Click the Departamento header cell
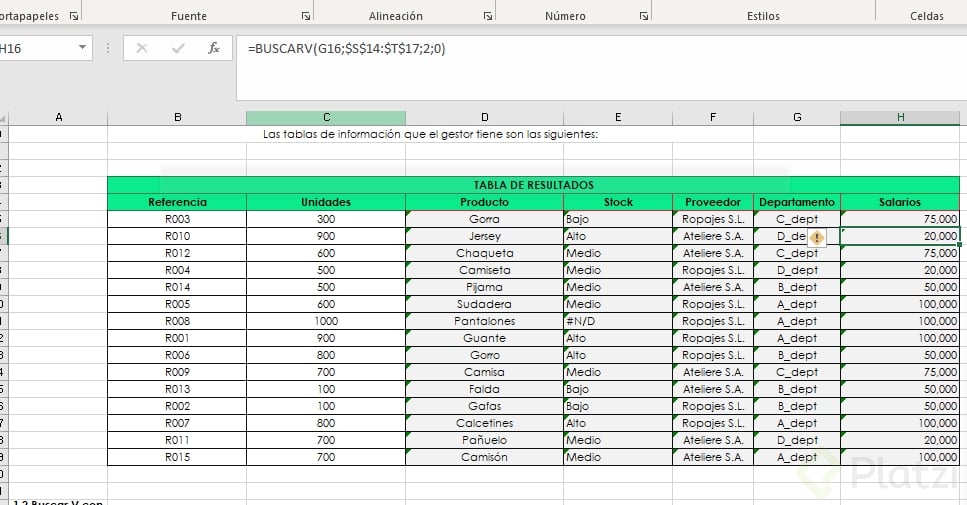The image size is (967, 505). 797,202
